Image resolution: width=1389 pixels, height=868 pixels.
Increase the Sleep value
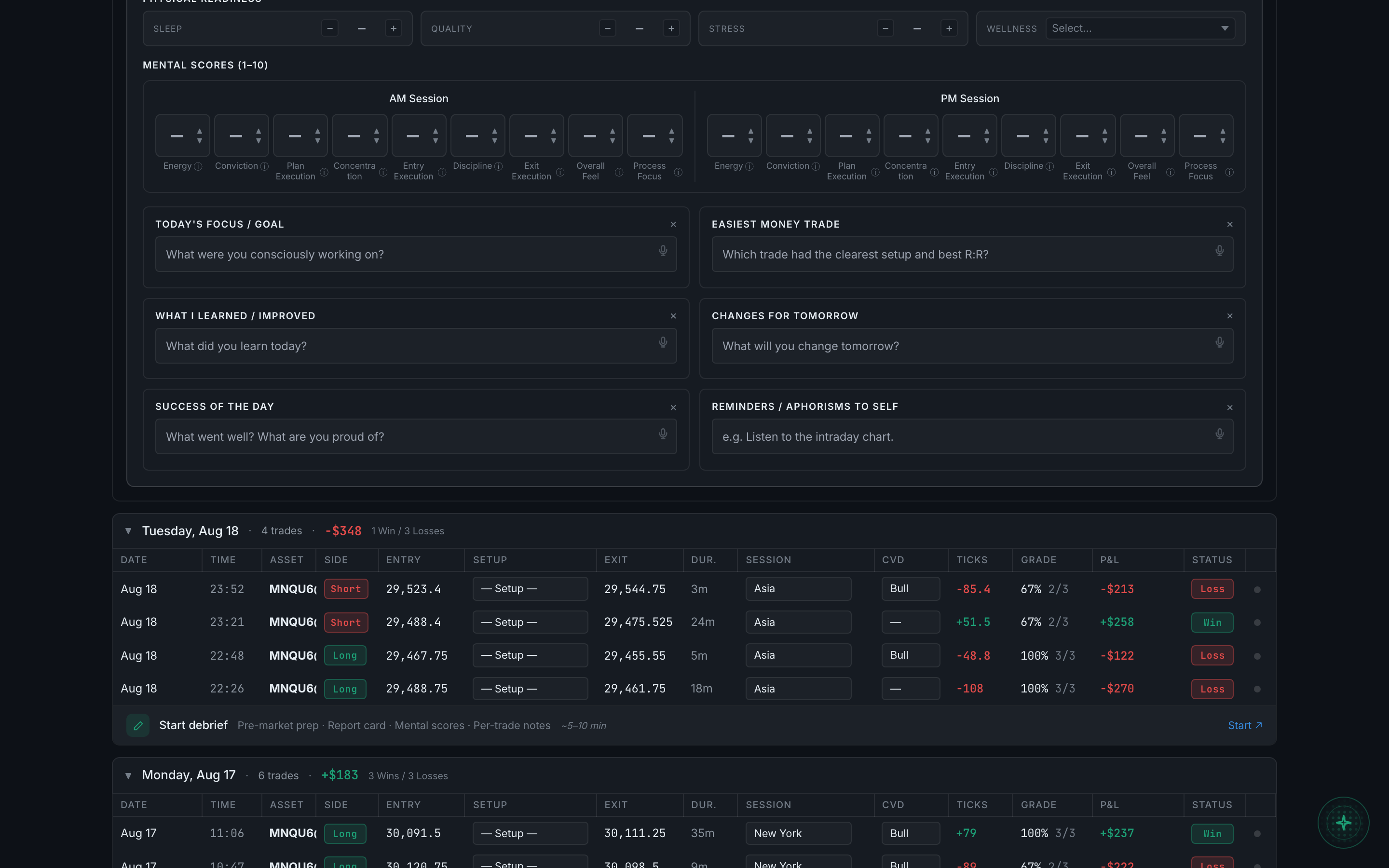coord(393,28)
